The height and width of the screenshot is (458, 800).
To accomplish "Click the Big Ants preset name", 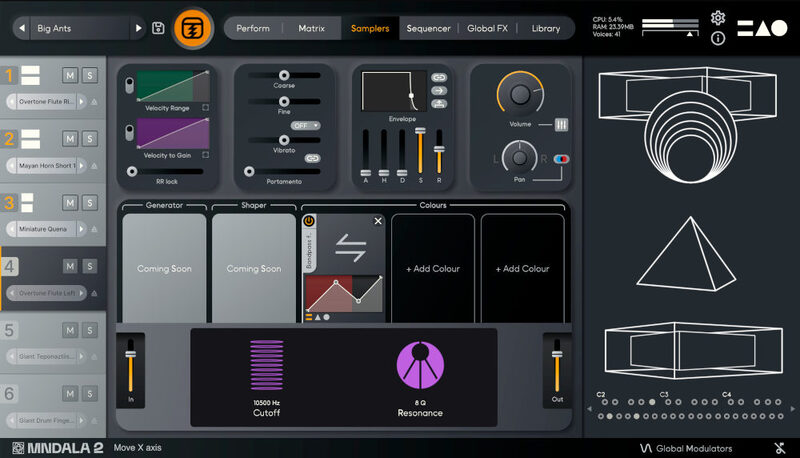I will pyautogui.click(x=54, y=28).
